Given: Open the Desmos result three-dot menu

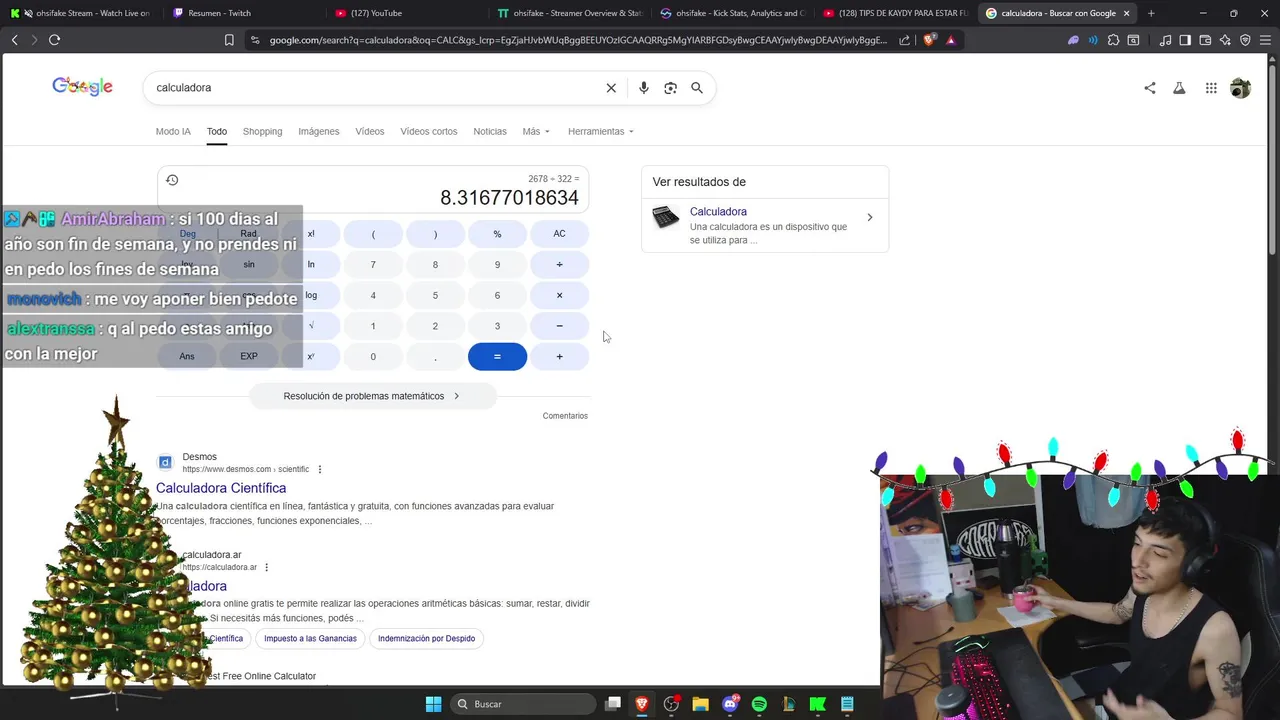Looking at the screenshot, I should (320, 469).
